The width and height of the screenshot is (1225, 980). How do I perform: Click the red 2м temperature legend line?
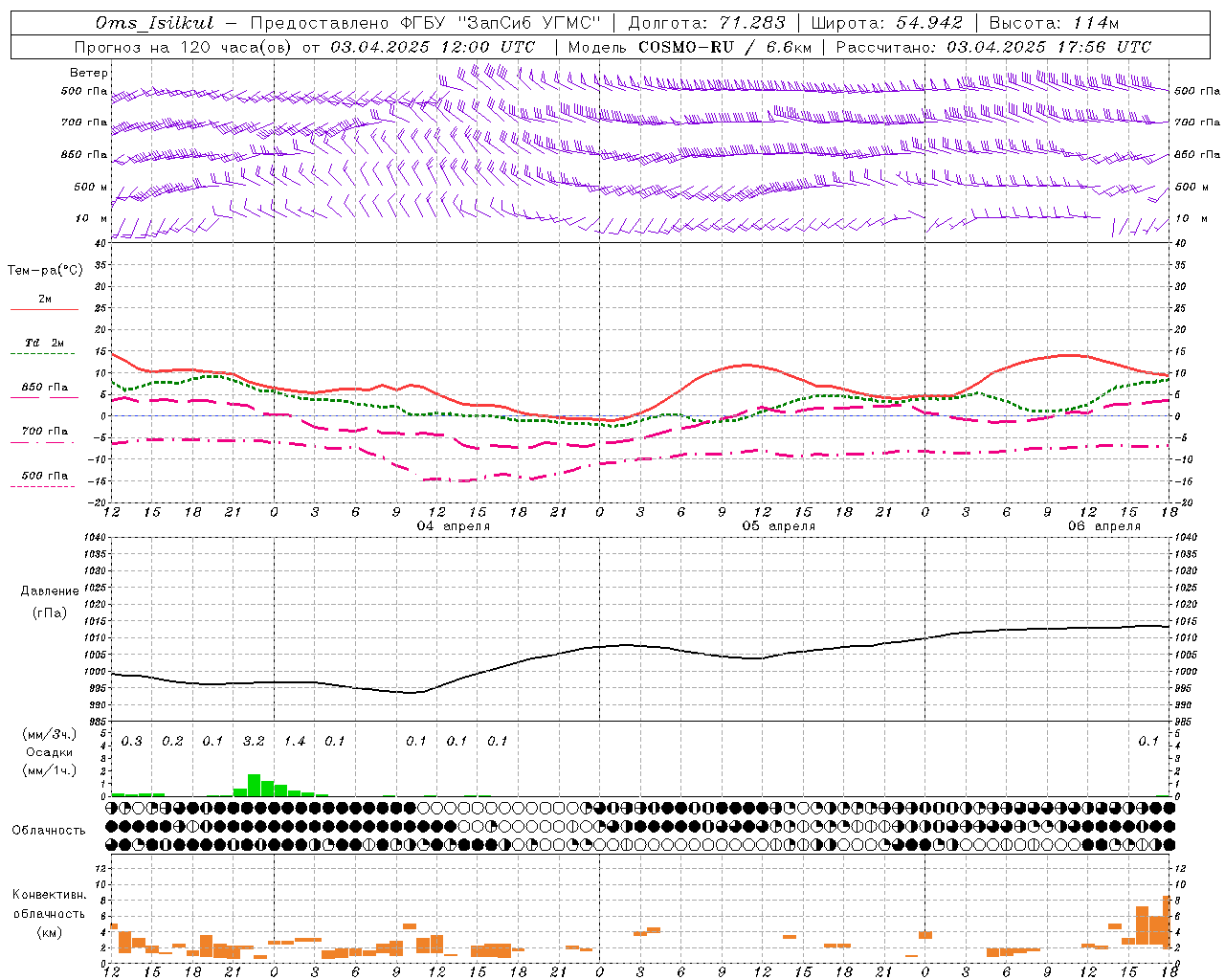(x=44, y=310)
